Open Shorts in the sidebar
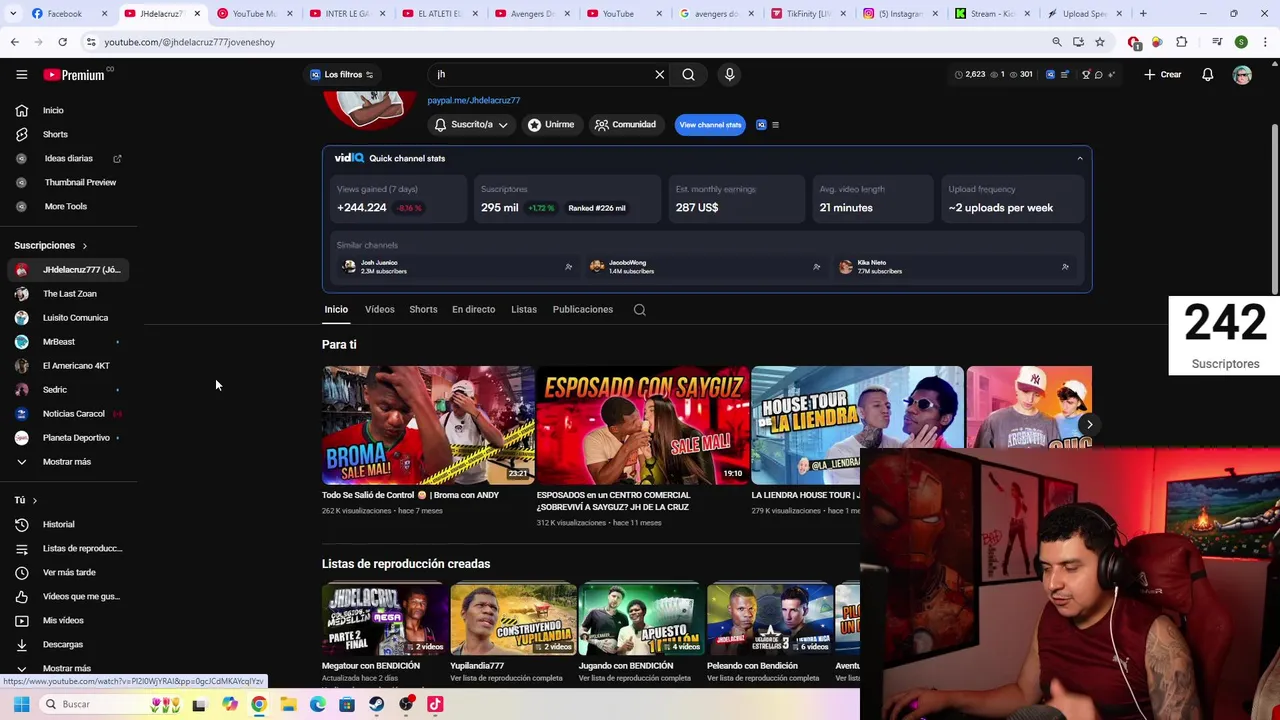The height and width of the screenshot is (720, 1280). click(x=70, y=134)
